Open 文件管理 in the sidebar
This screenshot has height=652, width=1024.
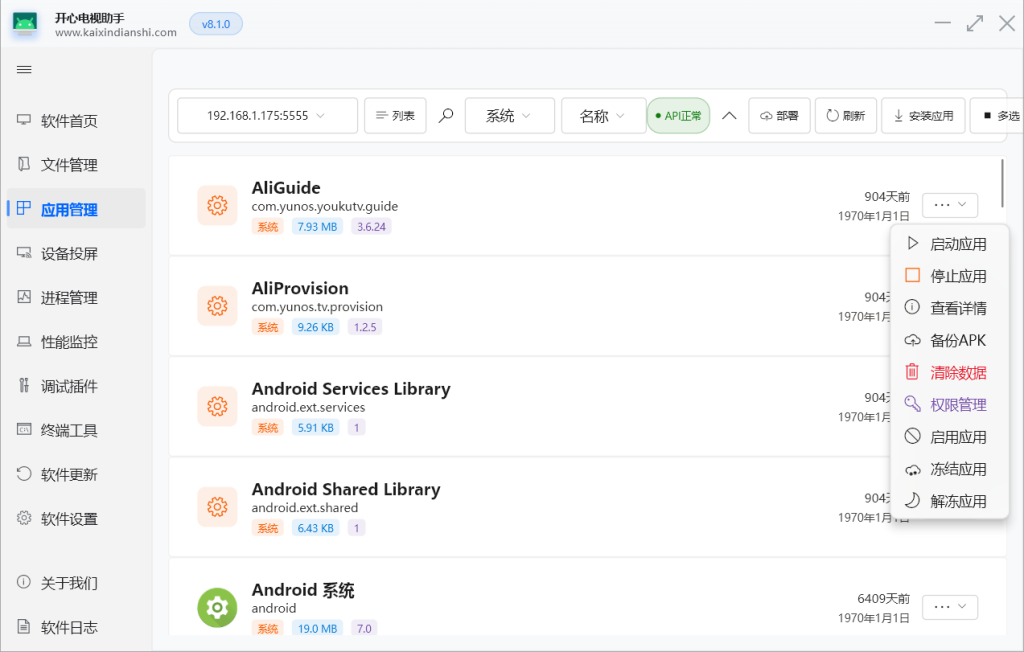69,165
